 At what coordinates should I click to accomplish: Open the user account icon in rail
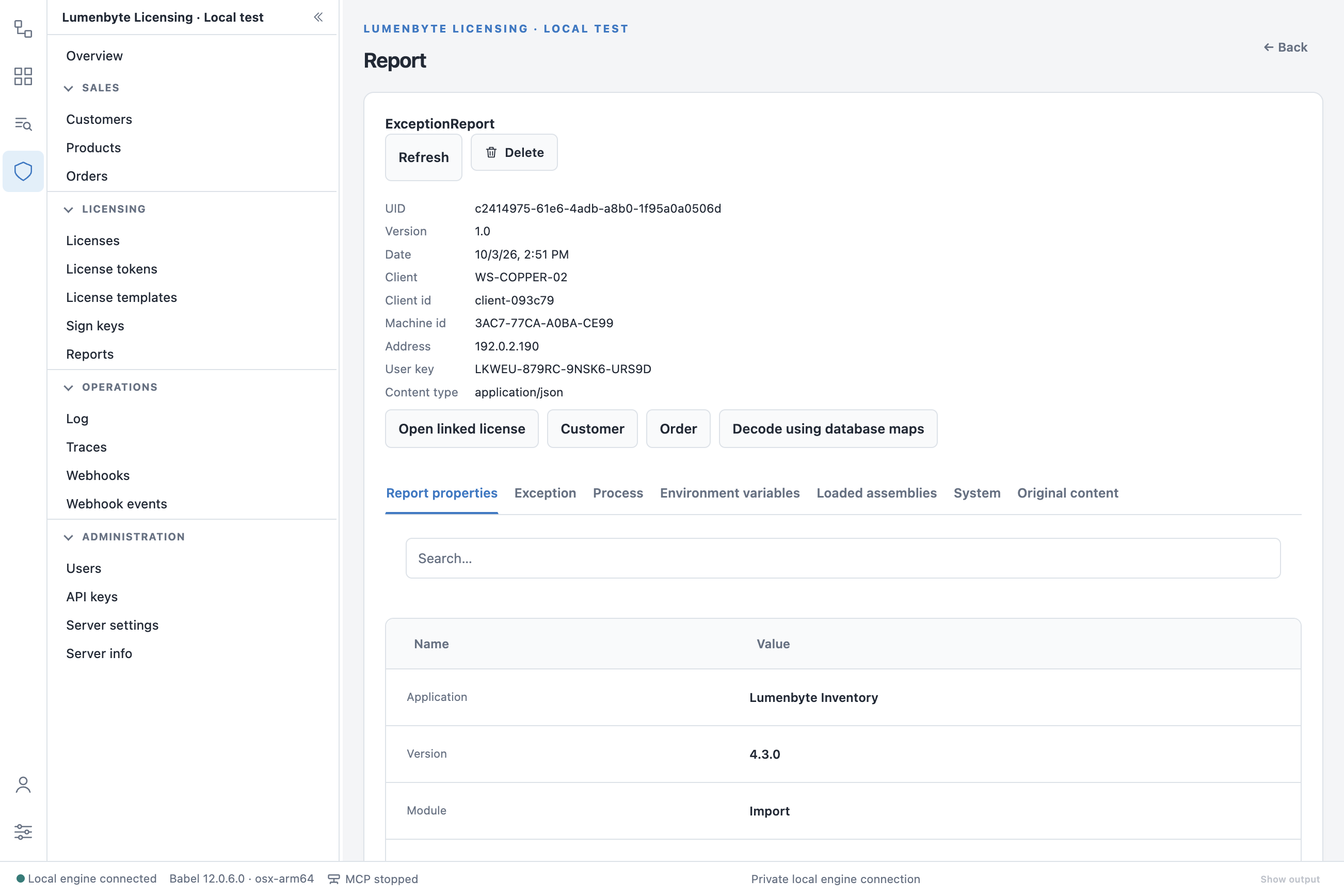point(23,785)
